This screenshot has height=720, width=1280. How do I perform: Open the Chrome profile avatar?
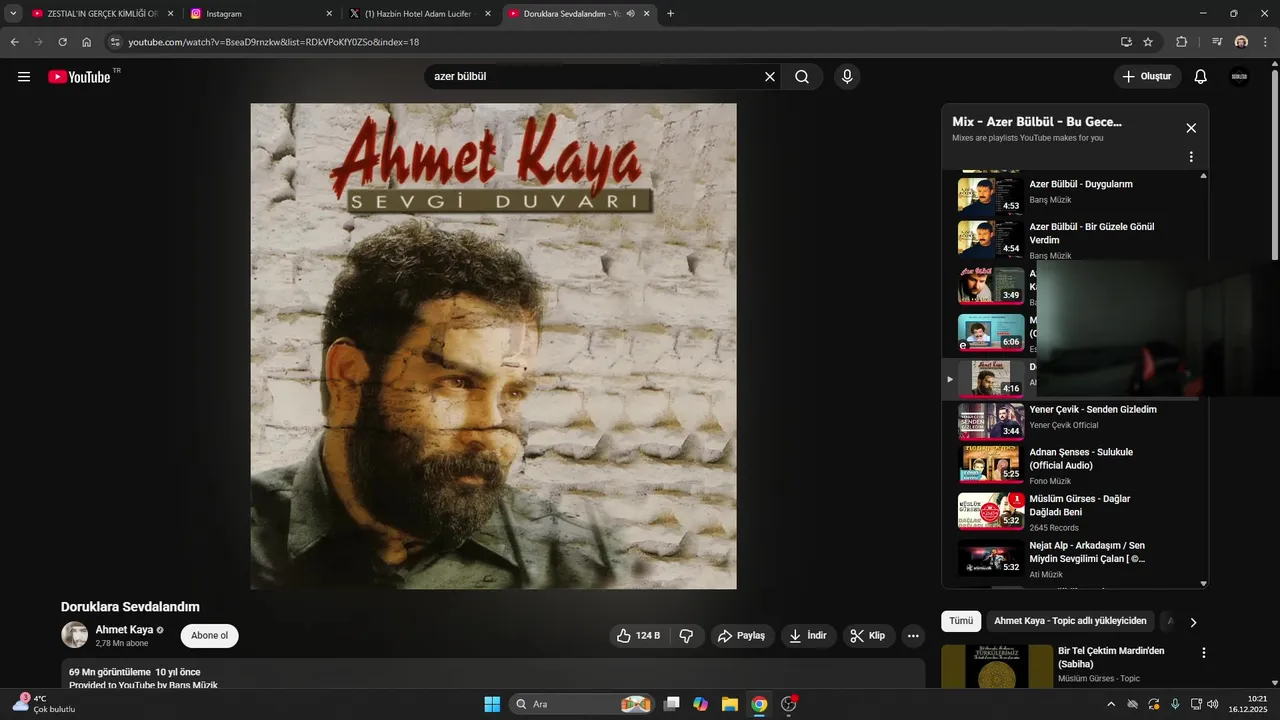pyautogui.click(x=1241, y=42)
